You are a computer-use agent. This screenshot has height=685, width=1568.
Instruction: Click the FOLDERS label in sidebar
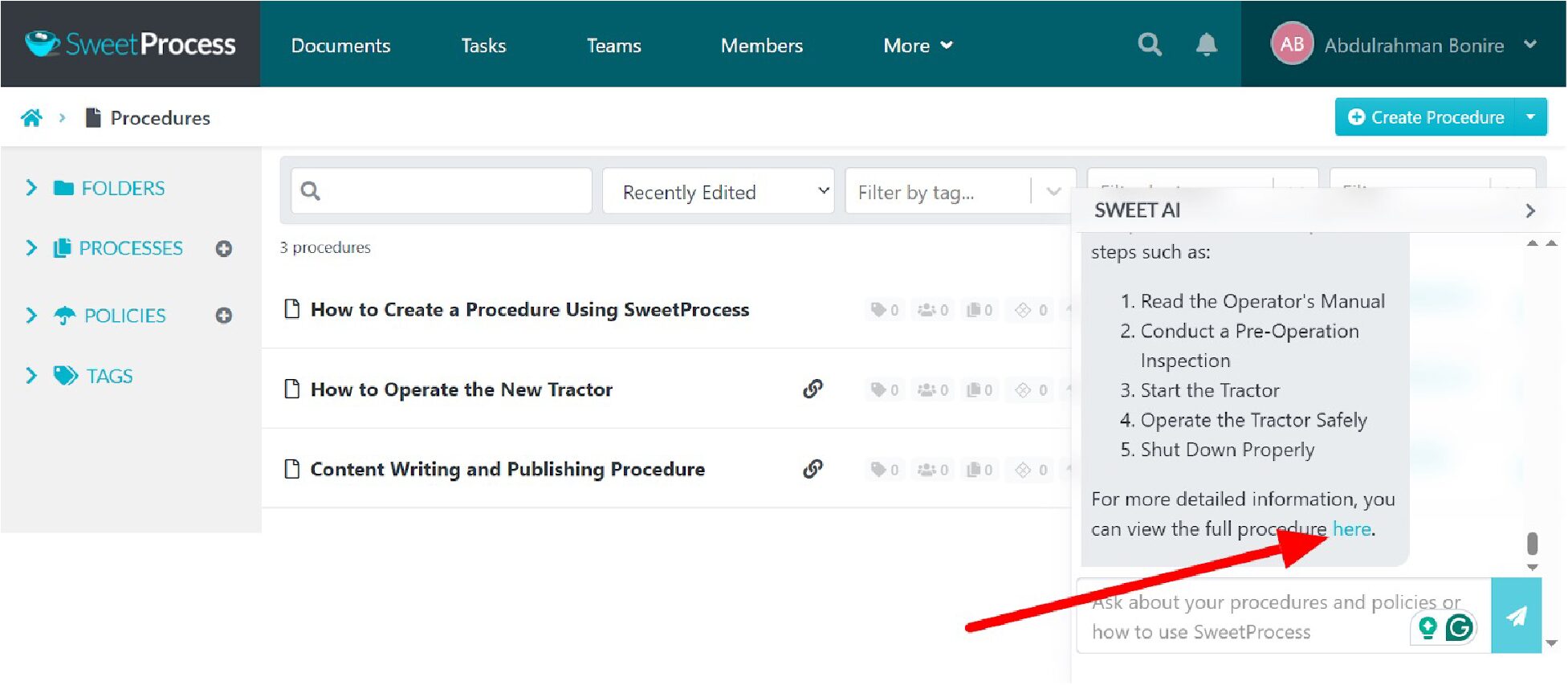click(x=123, y=188)
